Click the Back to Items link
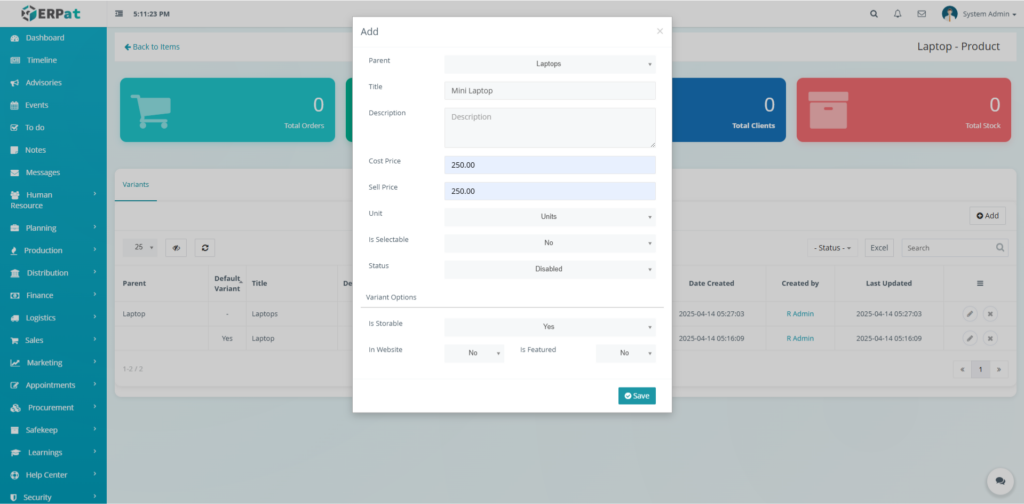The height and width of the screenshot is (504, 1024). pos(152,47)
